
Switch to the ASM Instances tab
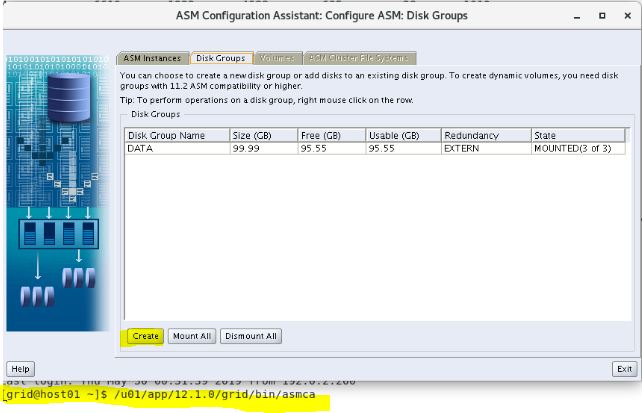[150, 58]
